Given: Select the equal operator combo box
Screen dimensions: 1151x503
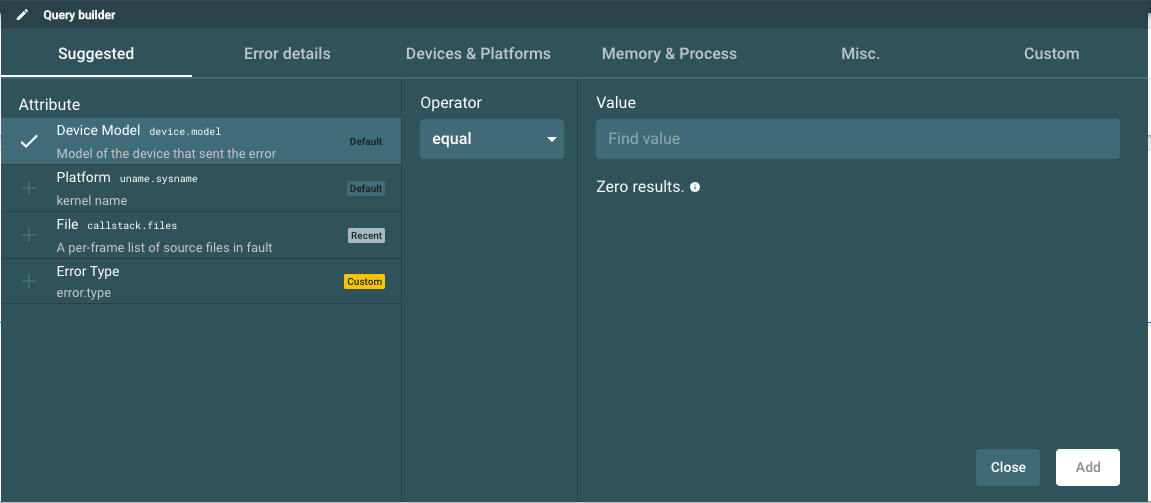Looking at the screenshot, I should 492,139.
